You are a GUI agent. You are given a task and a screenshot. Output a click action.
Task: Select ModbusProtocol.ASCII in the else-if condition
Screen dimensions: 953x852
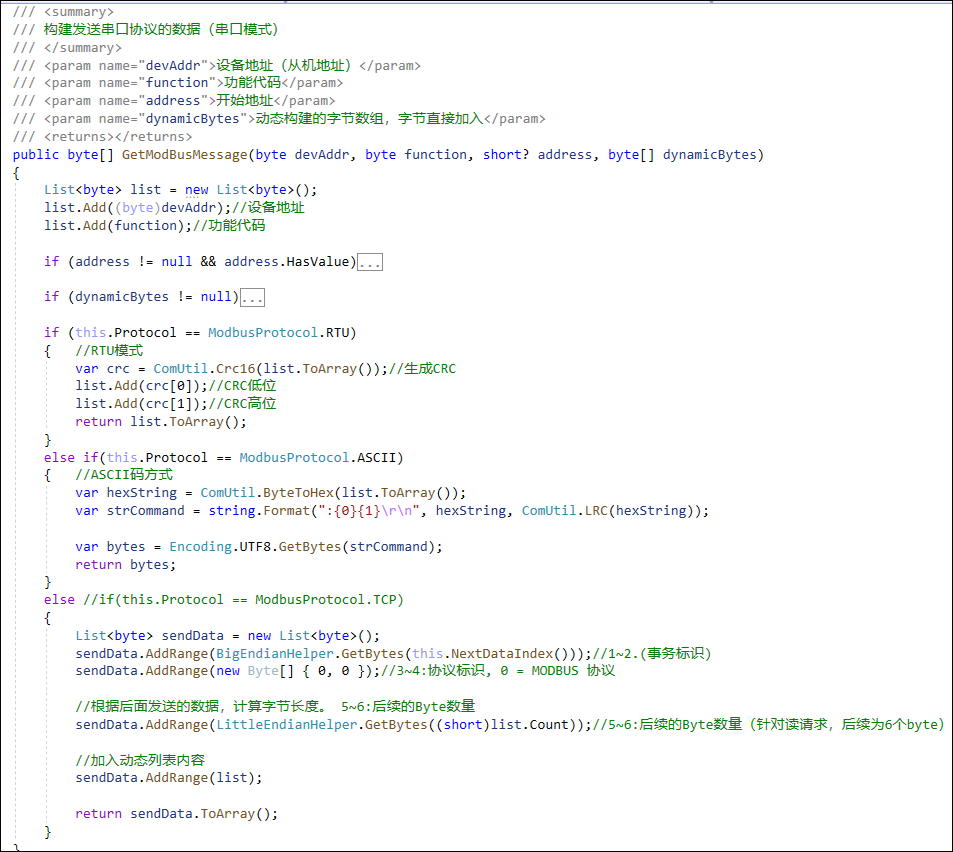click(318, 458)
